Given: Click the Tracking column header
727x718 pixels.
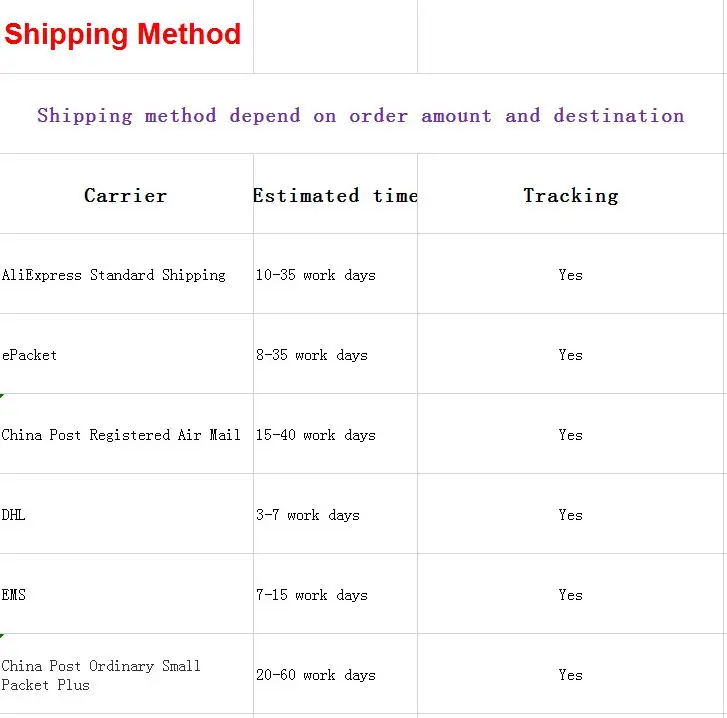Looking at the screenshot, I should (x=570, y=195).
